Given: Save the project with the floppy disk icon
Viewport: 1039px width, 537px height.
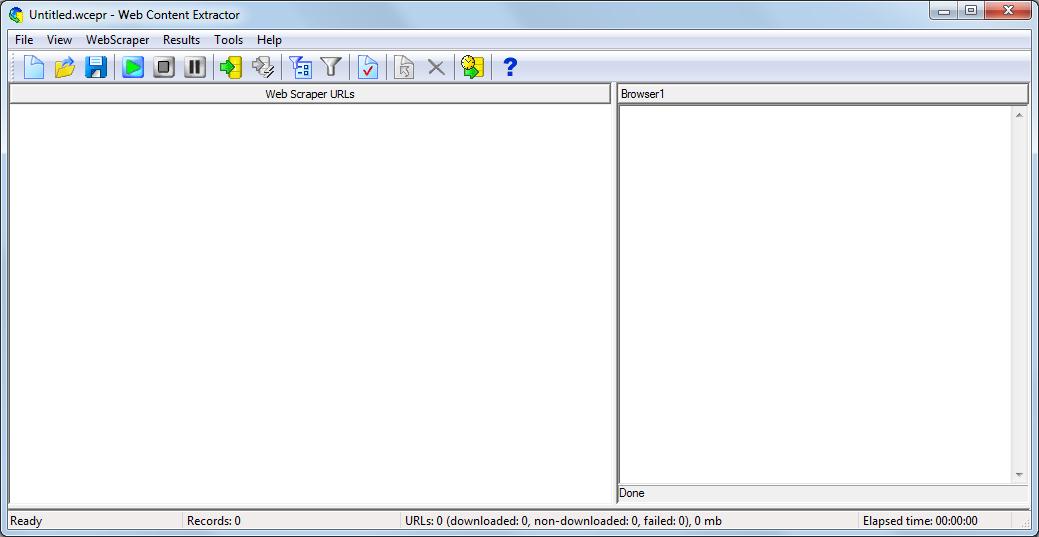Looking at the screenshot, I should click(x=96, y=67).
